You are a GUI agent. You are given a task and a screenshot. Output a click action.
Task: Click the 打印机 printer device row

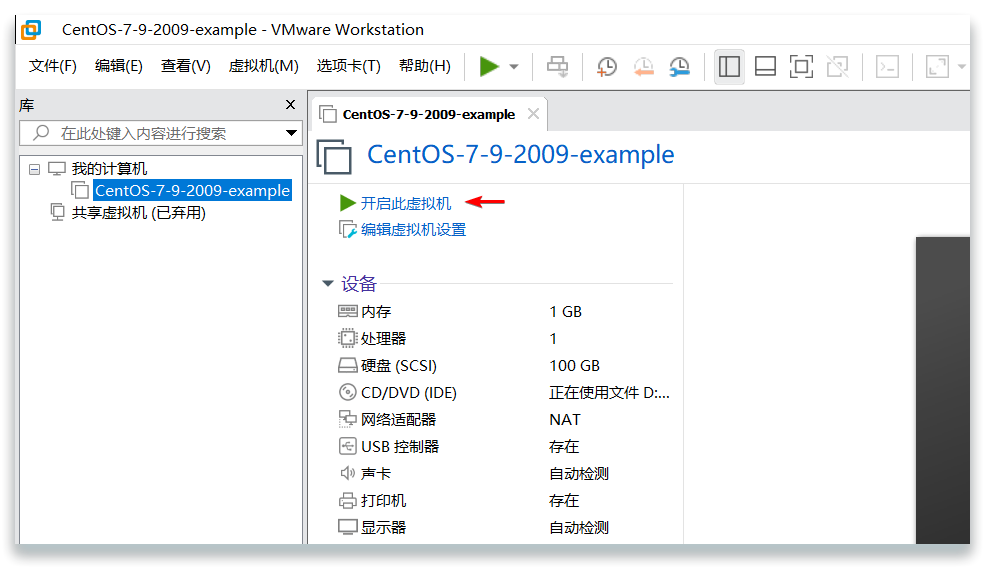click(x=504, y=501)
